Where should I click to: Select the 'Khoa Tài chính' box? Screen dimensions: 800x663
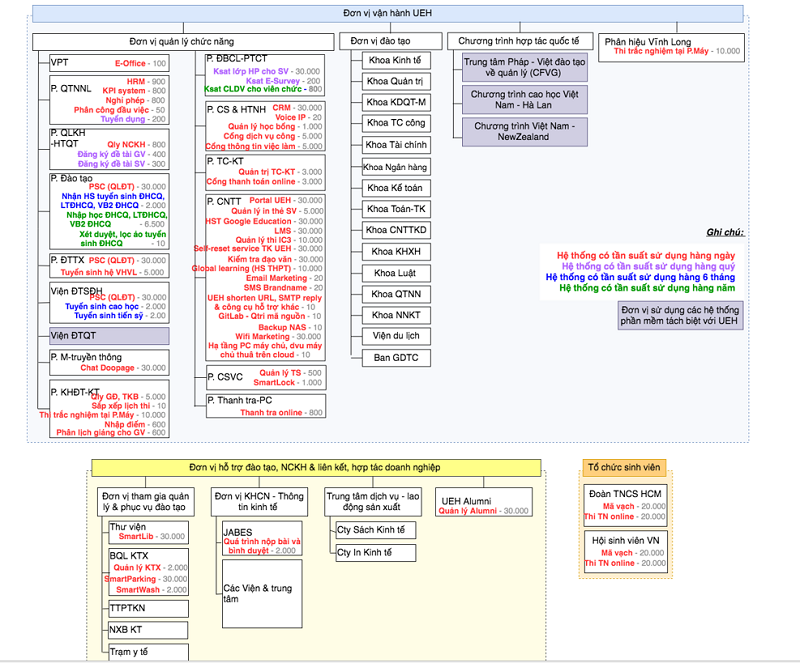[x=396, y=145]
